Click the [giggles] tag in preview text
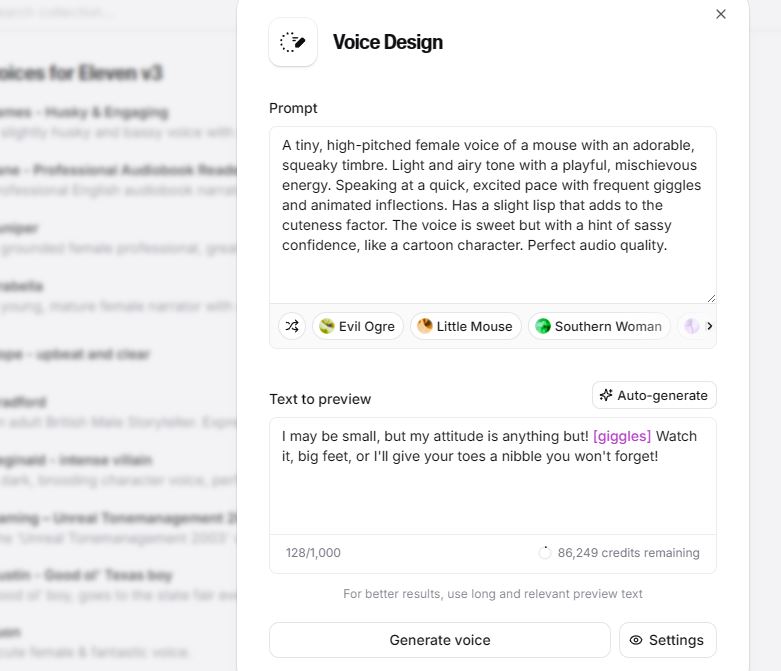 click(x=622, y=436)
